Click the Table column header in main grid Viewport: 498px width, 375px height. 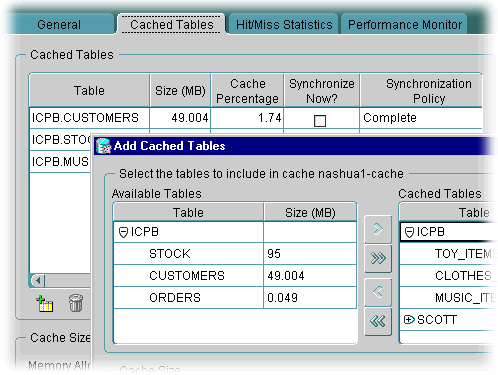pyautogui.click(x=89, y=91)
